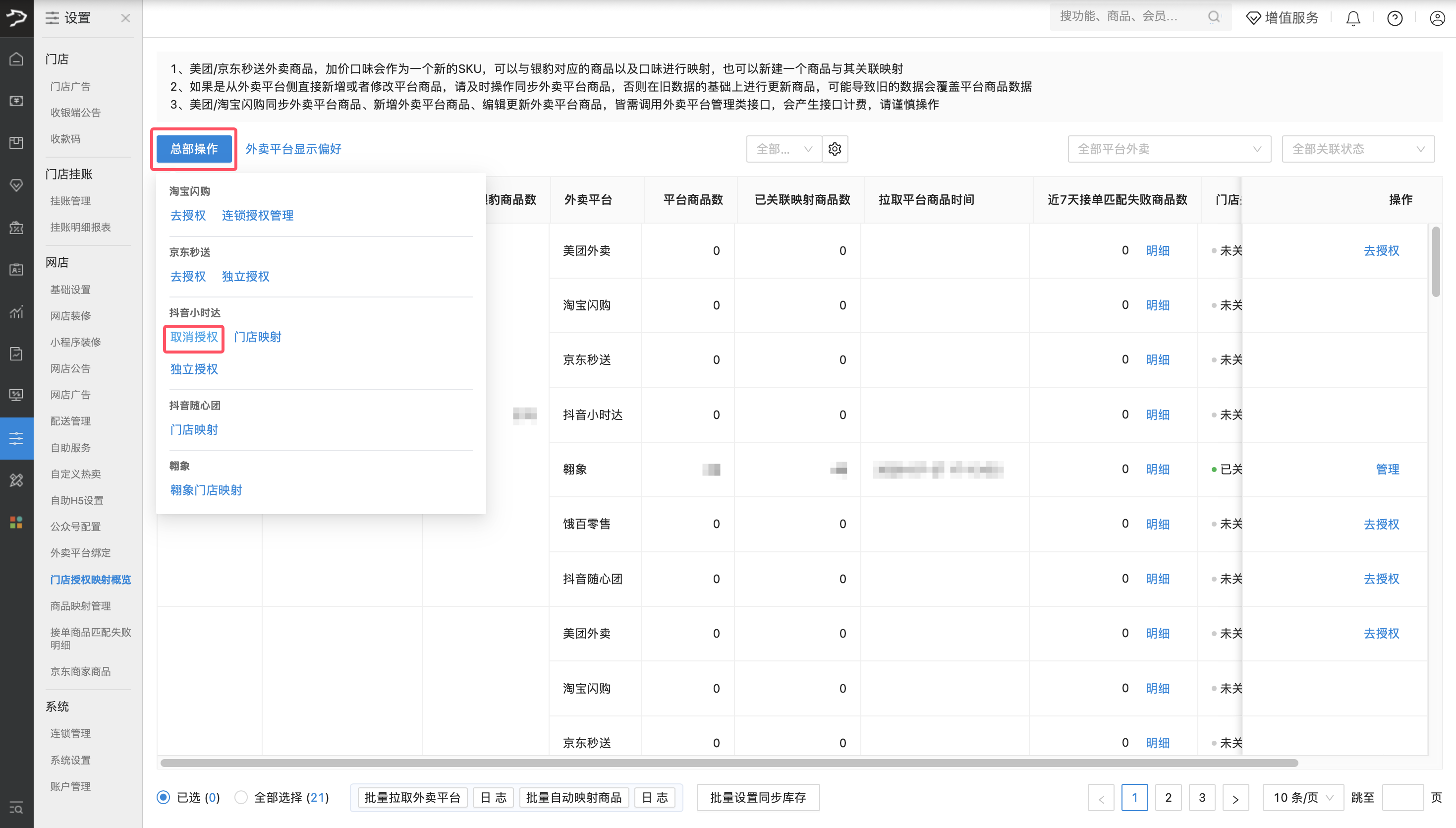
Task: Click 门店映射 under 抖音随心团
Action: pyautogui.click(x=194, y=430)
